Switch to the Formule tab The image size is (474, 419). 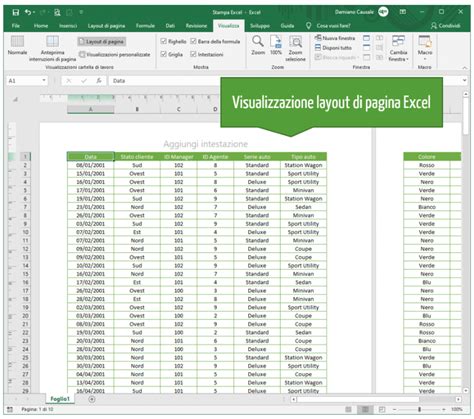[145, 26]
